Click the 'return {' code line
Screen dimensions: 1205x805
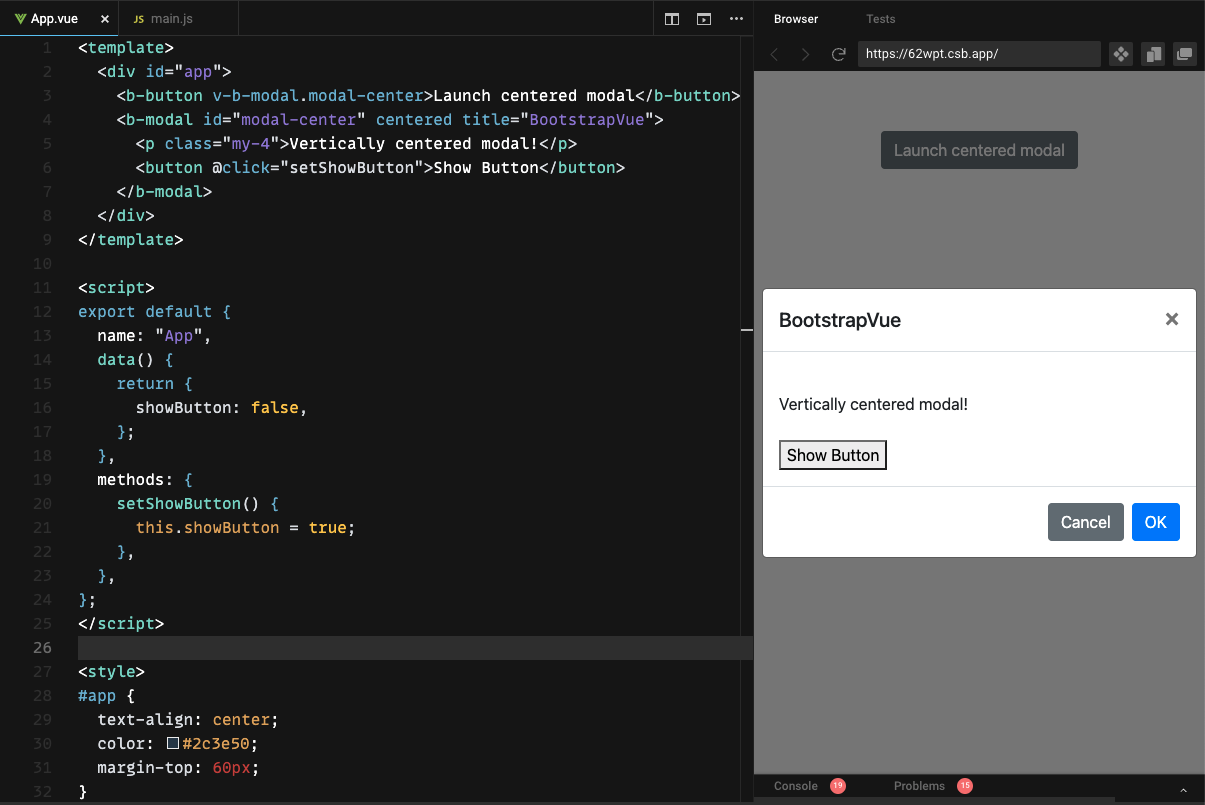[x=155, y=384]
